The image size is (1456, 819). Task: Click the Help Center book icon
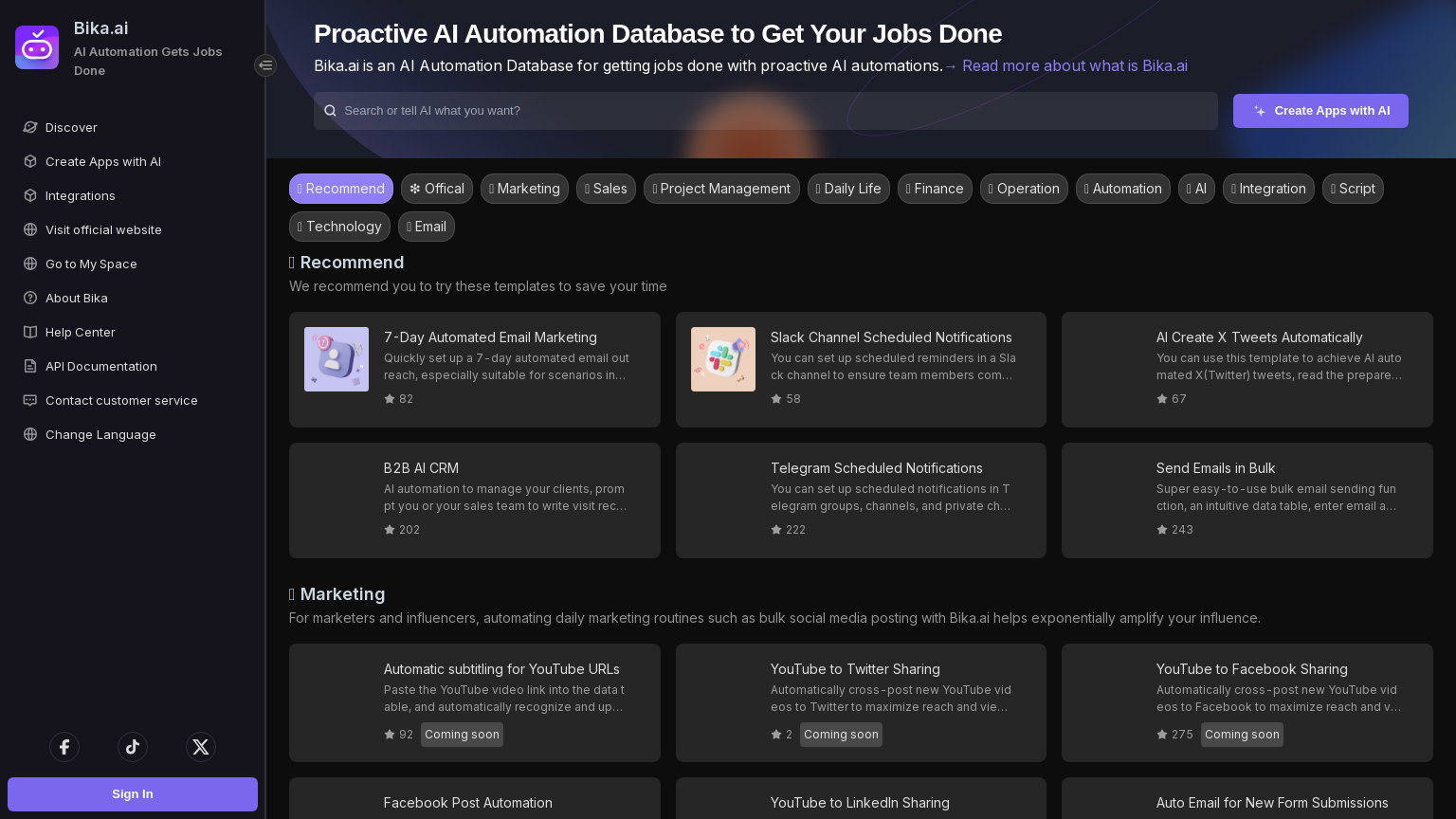coord(30,332)
